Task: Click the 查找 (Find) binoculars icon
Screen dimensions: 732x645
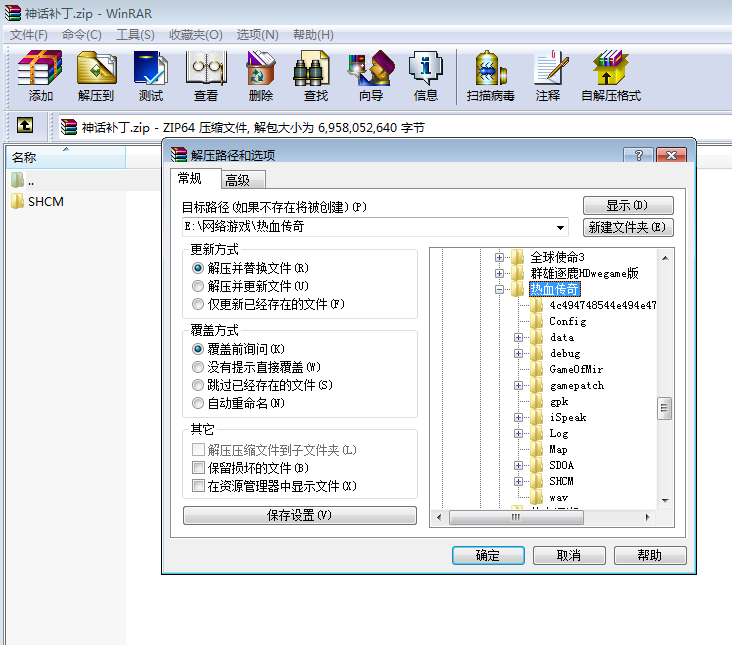Action: tap(316, 76)
